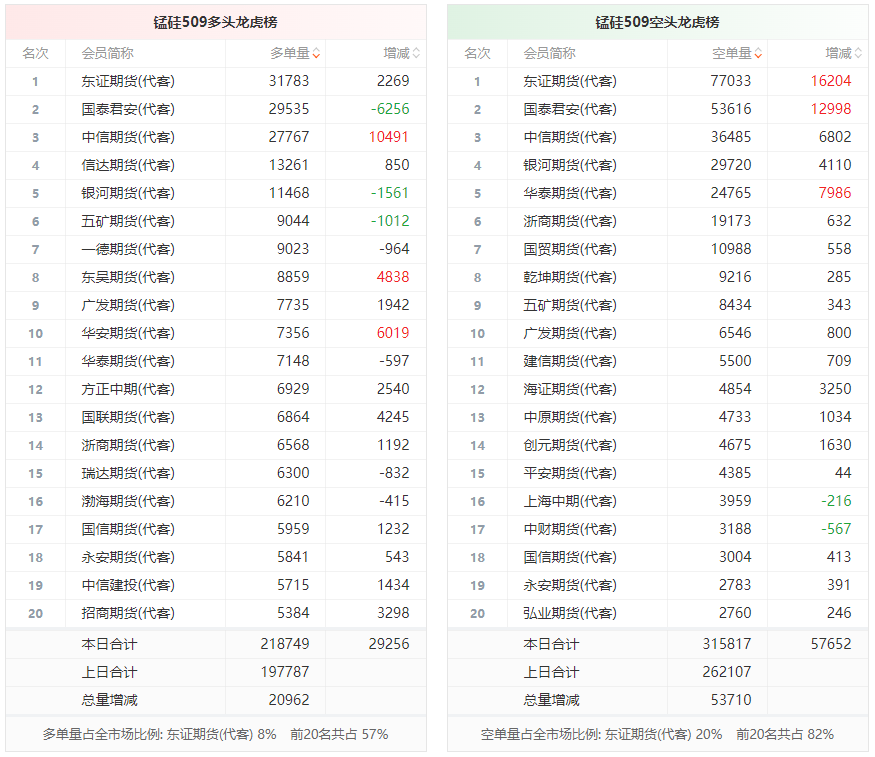Select 中信建投(代客) row name
This screenshot has height=757, width=875.
coord(128,585)
